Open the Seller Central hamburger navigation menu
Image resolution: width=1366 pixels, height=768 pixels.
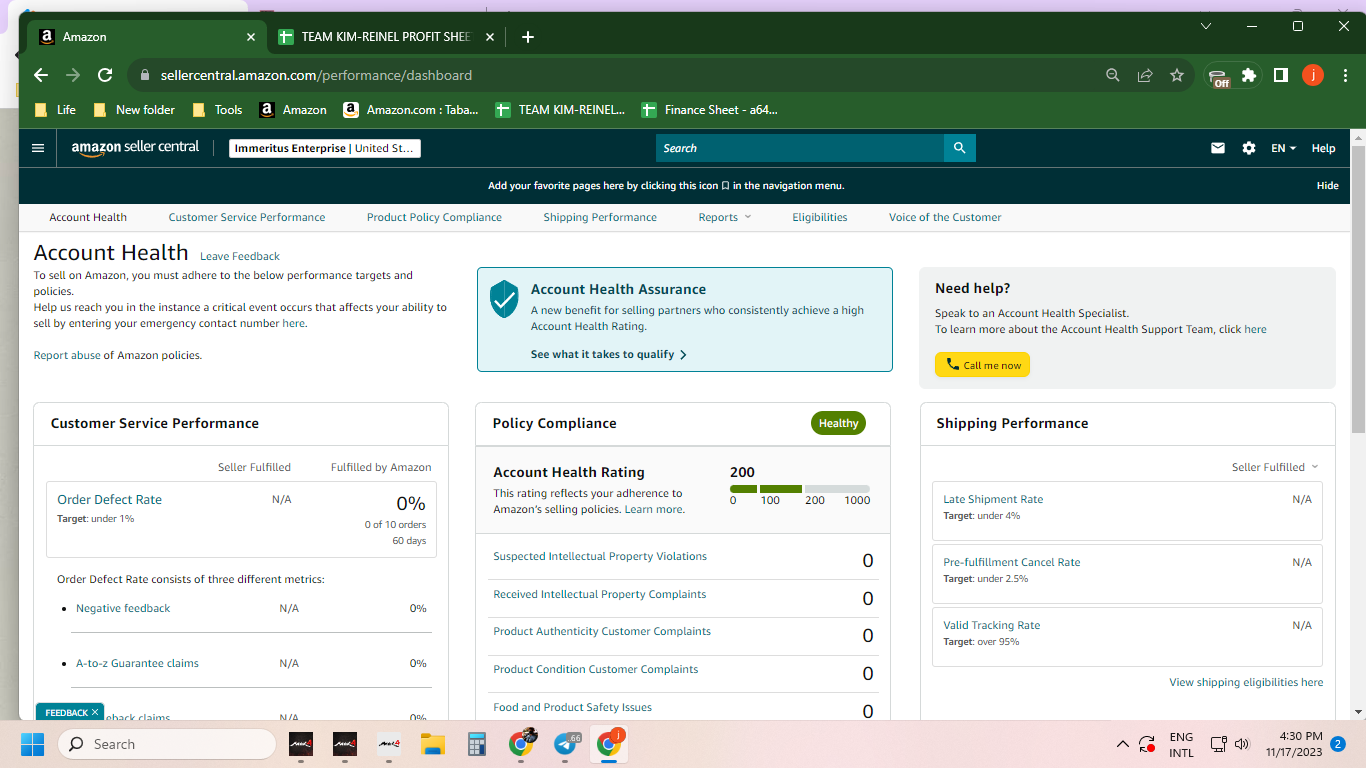[x=38, y=148]
